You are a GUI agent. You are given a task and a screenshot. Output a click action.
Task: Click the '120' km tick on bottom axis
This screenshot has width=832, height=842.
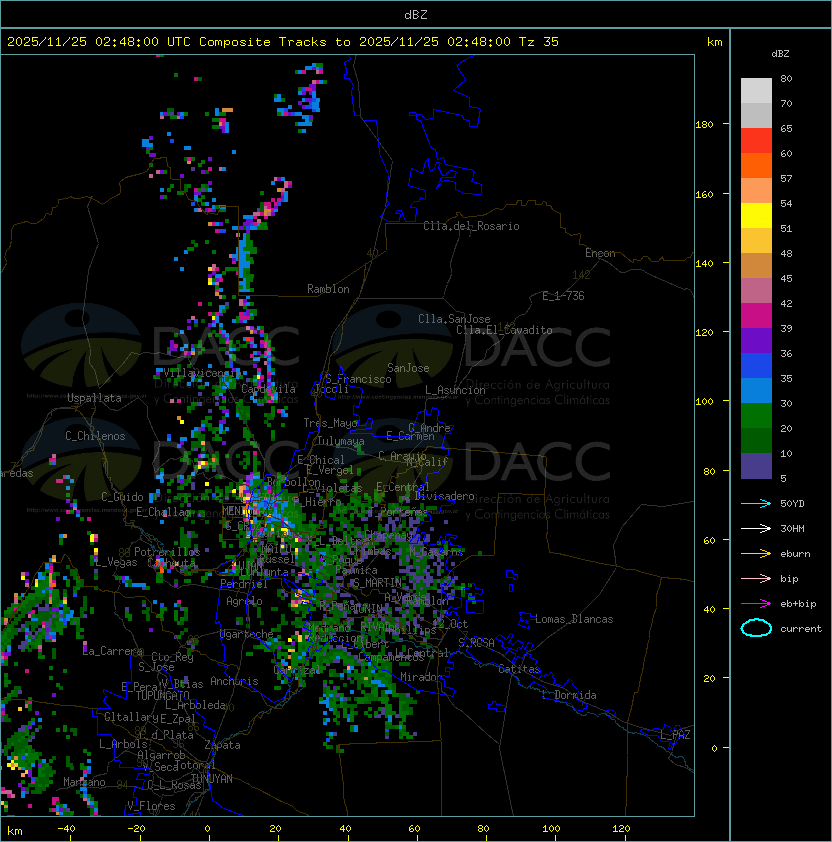(x=621, y=829)
